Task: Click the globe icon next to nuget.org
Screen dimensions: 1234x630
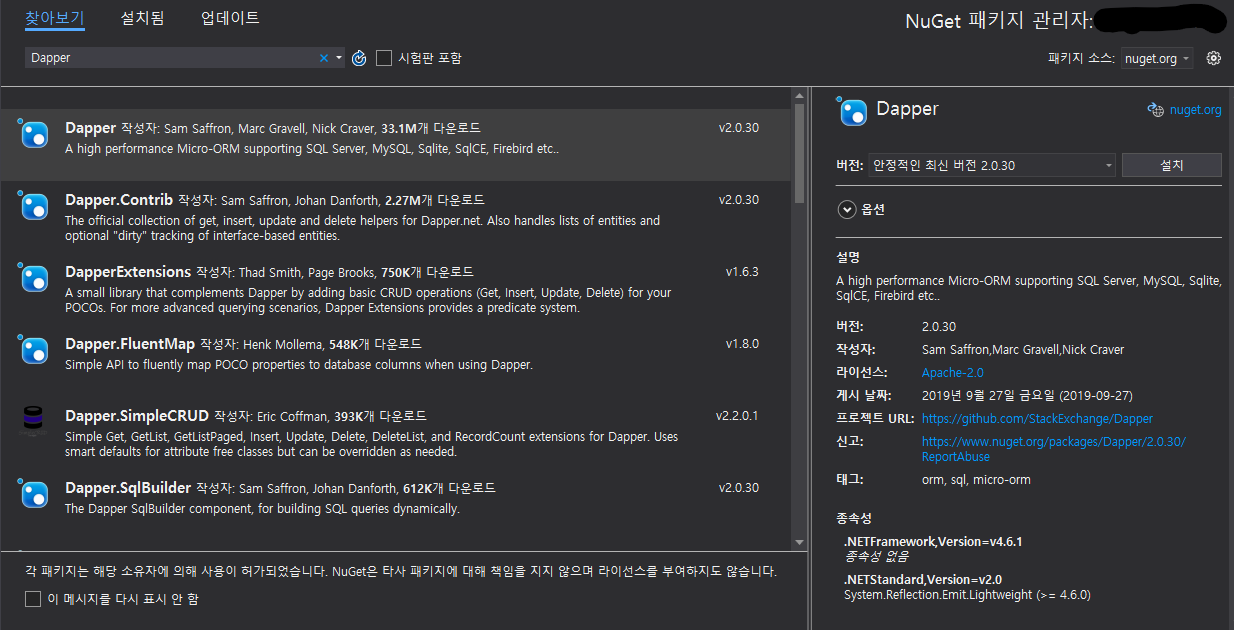Action: click(x=1155, y=110)
